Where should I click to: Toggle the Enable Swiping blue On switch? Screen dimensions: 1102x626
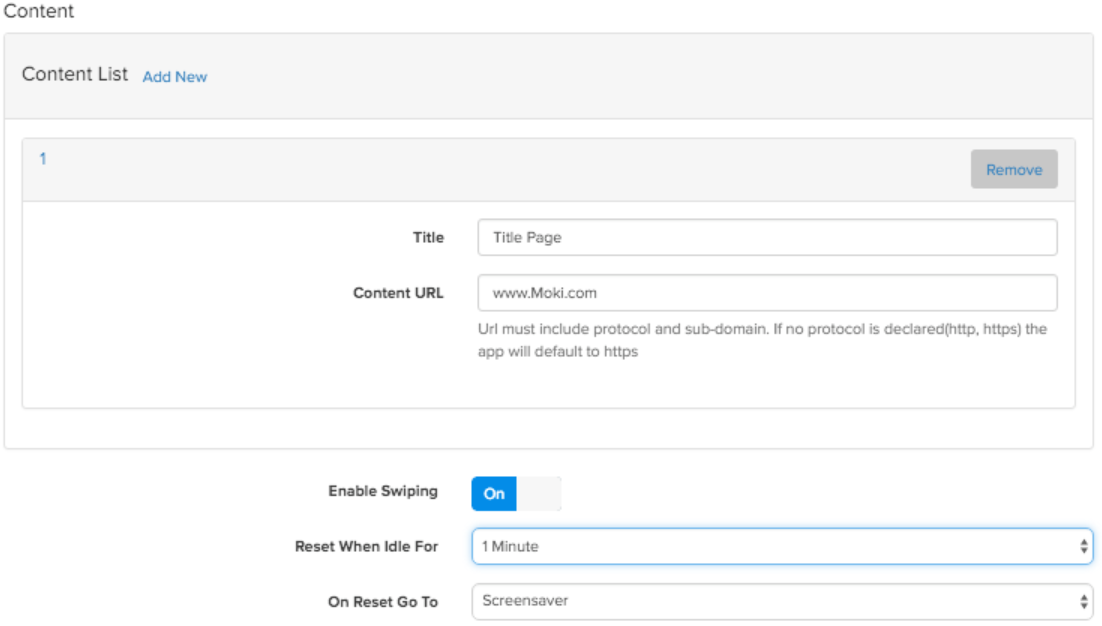(x=494, y=493)
